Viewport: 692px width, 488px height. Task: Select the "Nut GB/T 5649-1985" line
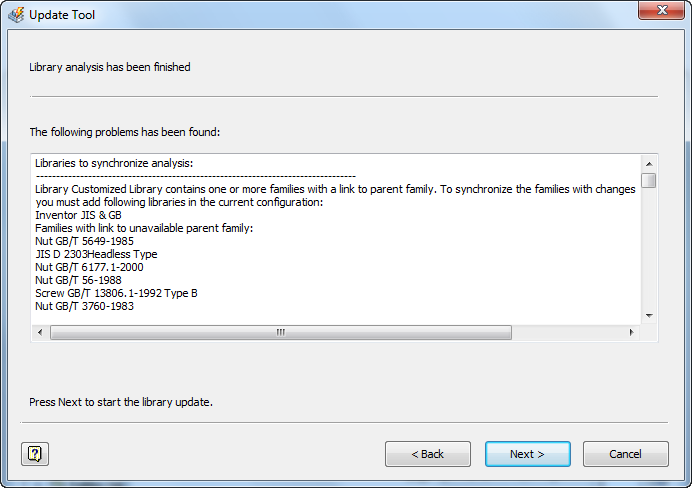[x=84, y=241]
